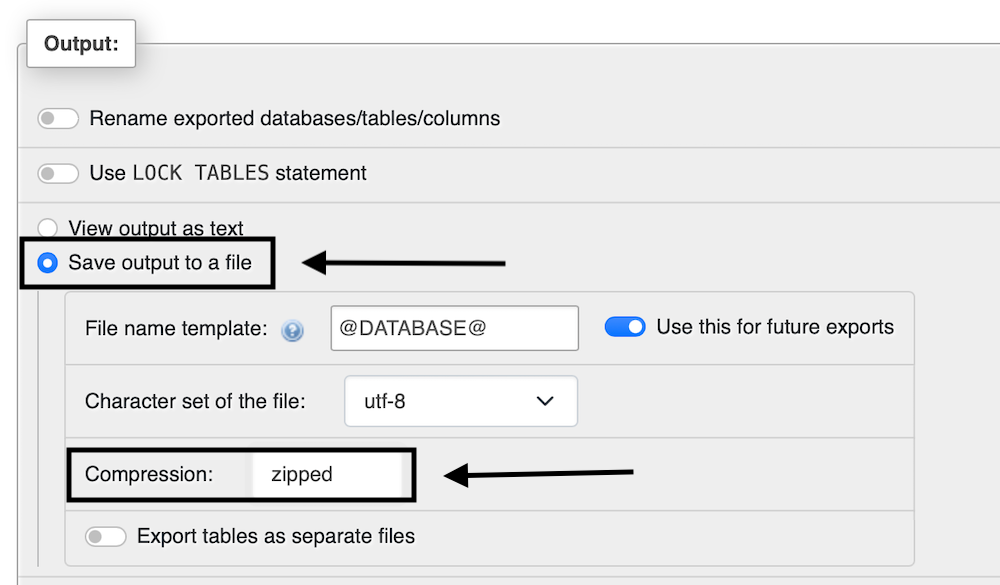Image resolution: width=1000 pixels, height=585 pixels.
Task: Open the Character set utf-8 dropdown
Action: [461, 401]
